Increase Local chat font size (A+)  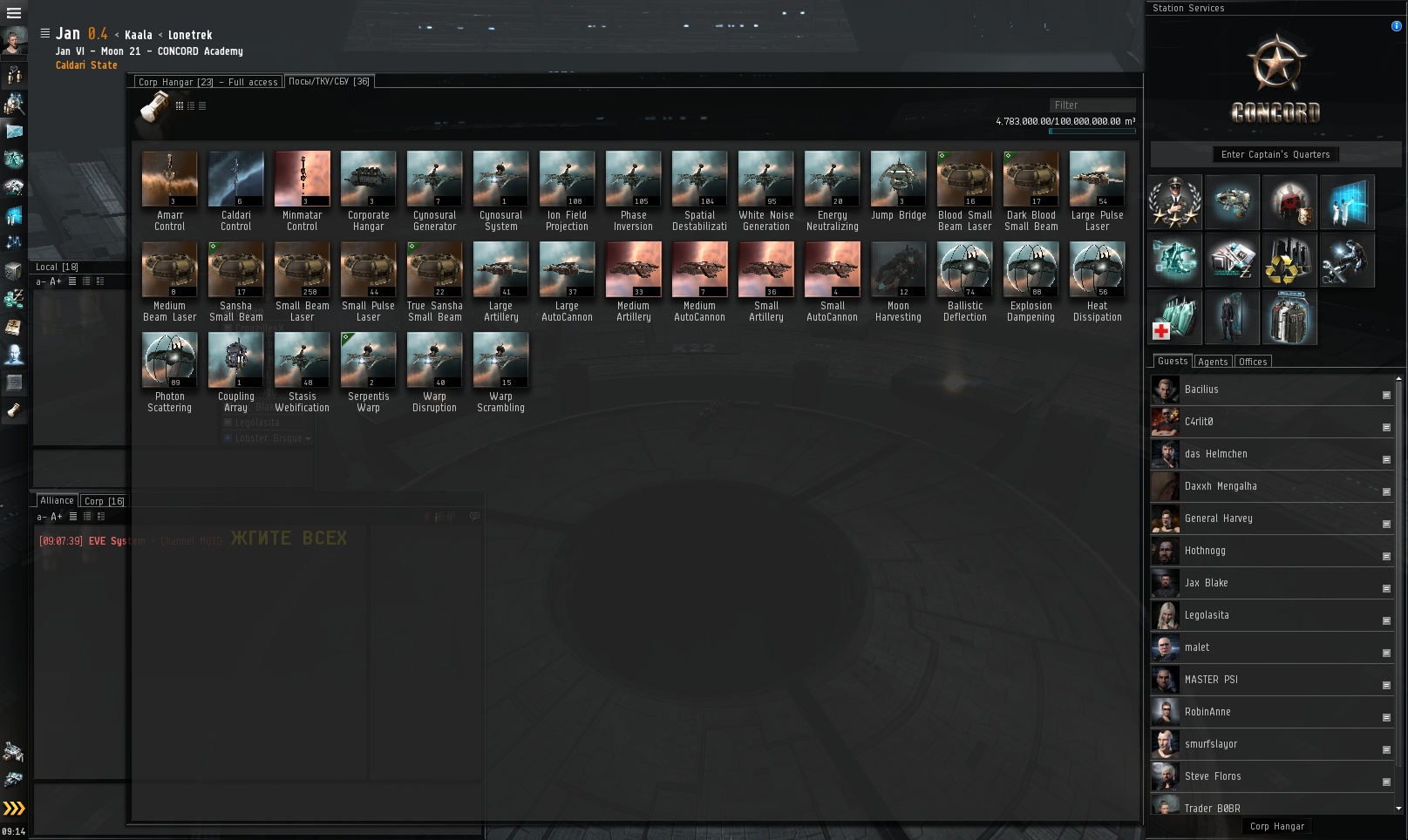[x=56, y=282]
